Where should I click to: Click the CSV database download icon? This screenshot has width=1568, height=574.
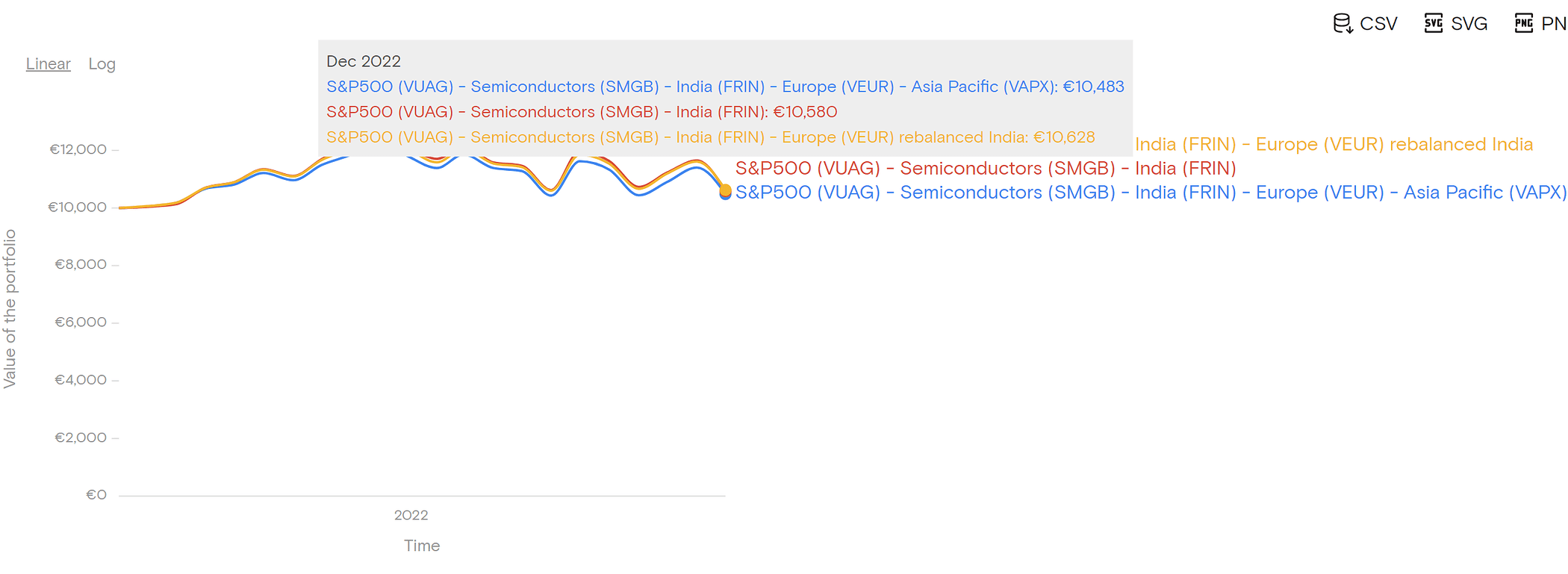pos(1342,24)
